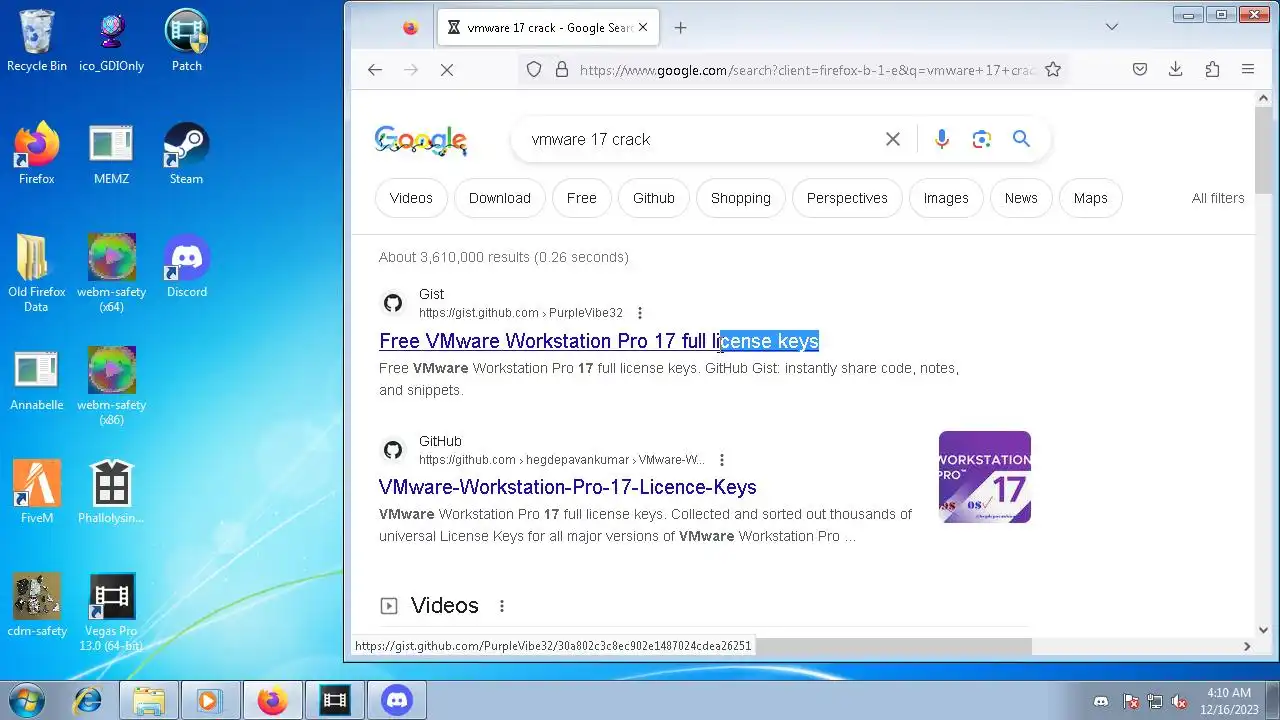Open the All filters option
The width and height of the screenshot is (1280, 720).
[1218, 198]
